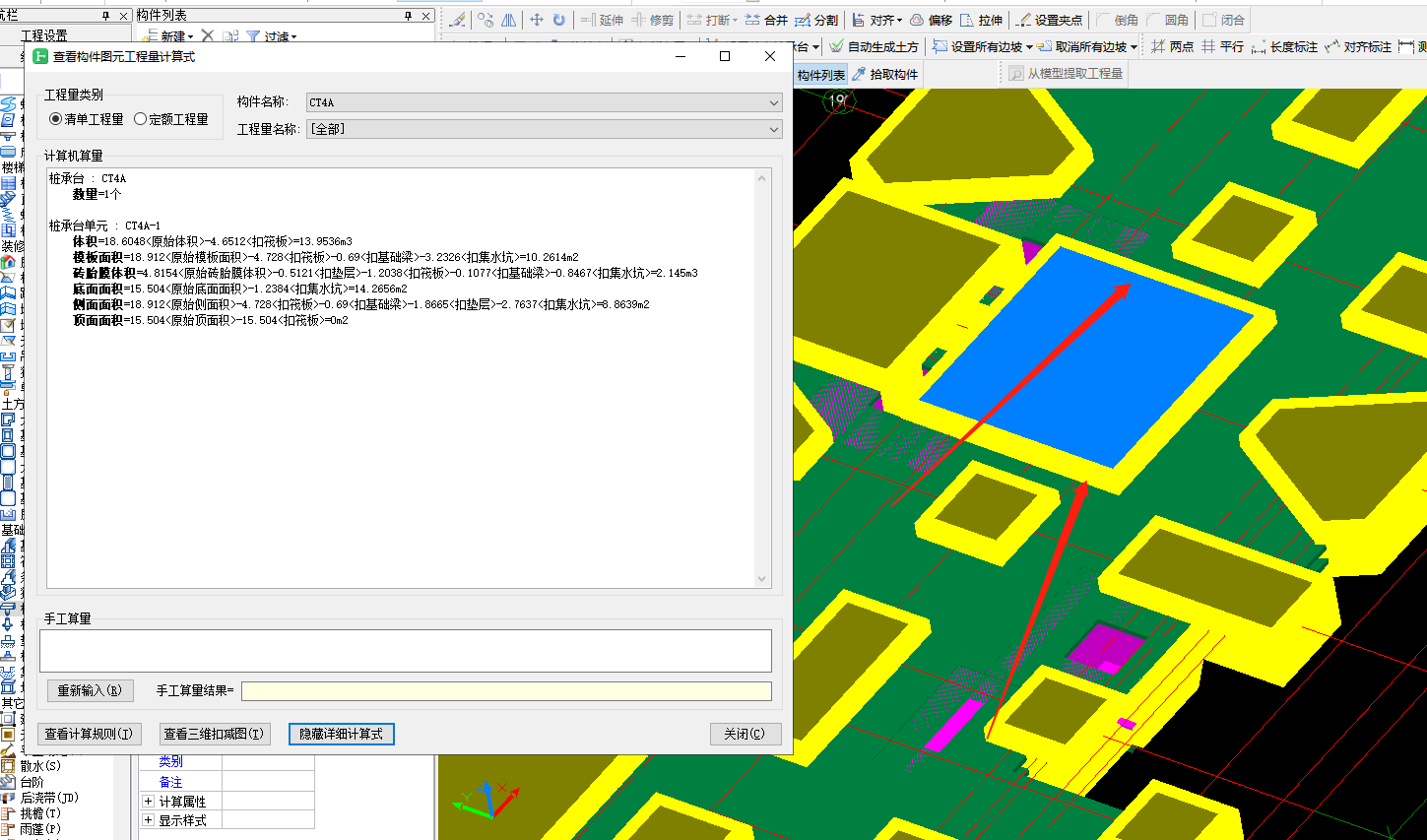Click the 两点 axis tool

[1172, 46]
